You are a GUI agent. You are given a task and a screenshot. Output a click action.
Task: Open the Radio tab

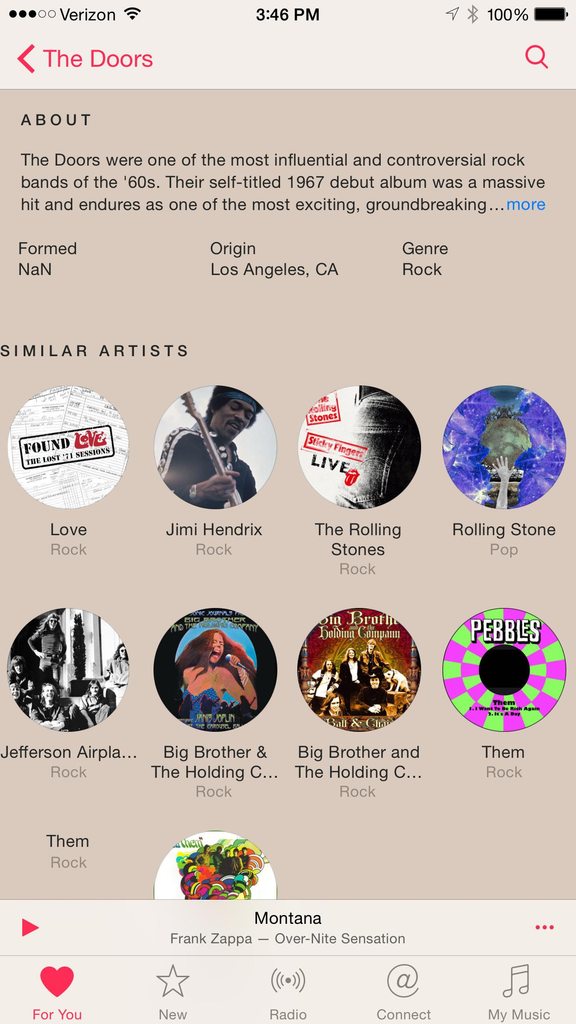tap(288, 993)
